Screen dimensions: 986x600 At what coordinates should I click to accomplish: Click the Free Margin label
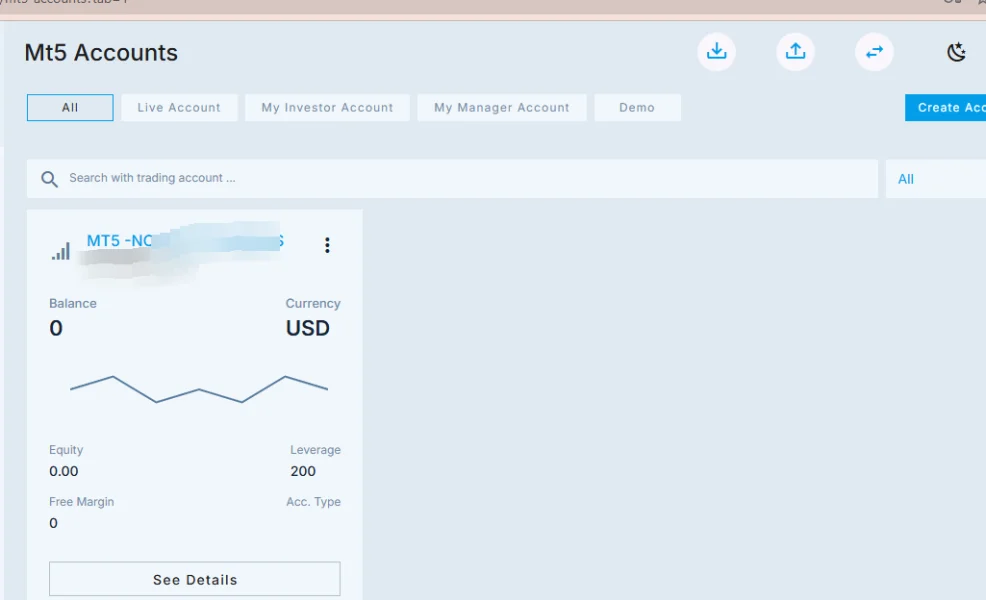pos(82,502)
